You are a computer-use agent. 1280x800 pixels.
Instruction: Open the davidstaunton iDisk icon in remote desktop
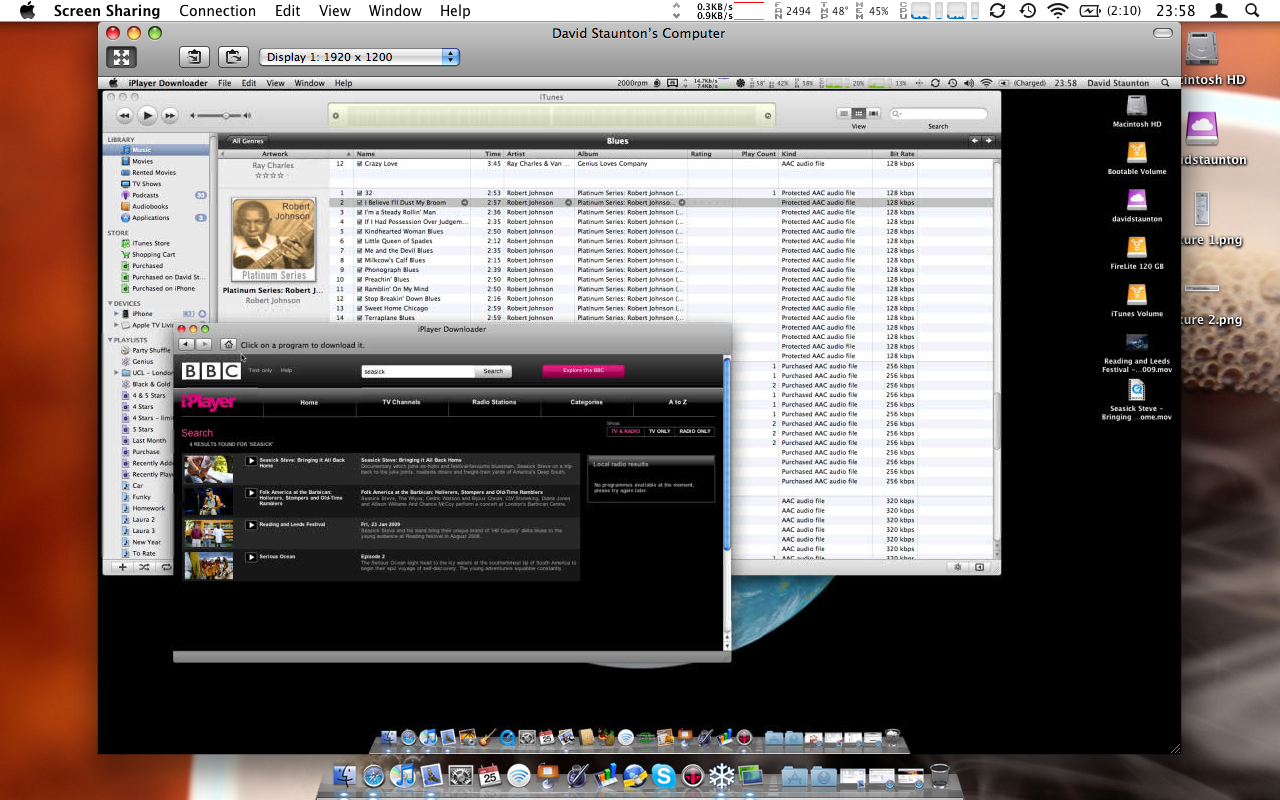point(1137,200)
